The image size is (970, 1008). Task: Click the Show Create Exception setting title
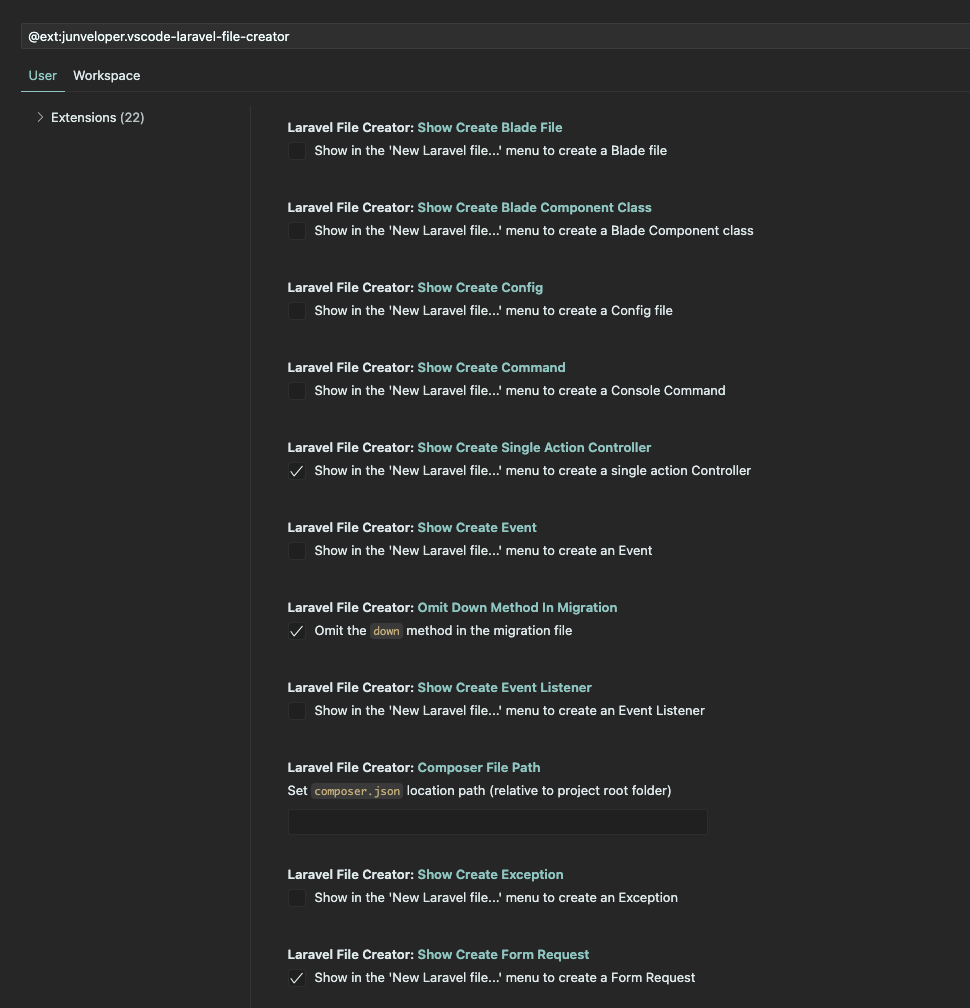point(490,875)
